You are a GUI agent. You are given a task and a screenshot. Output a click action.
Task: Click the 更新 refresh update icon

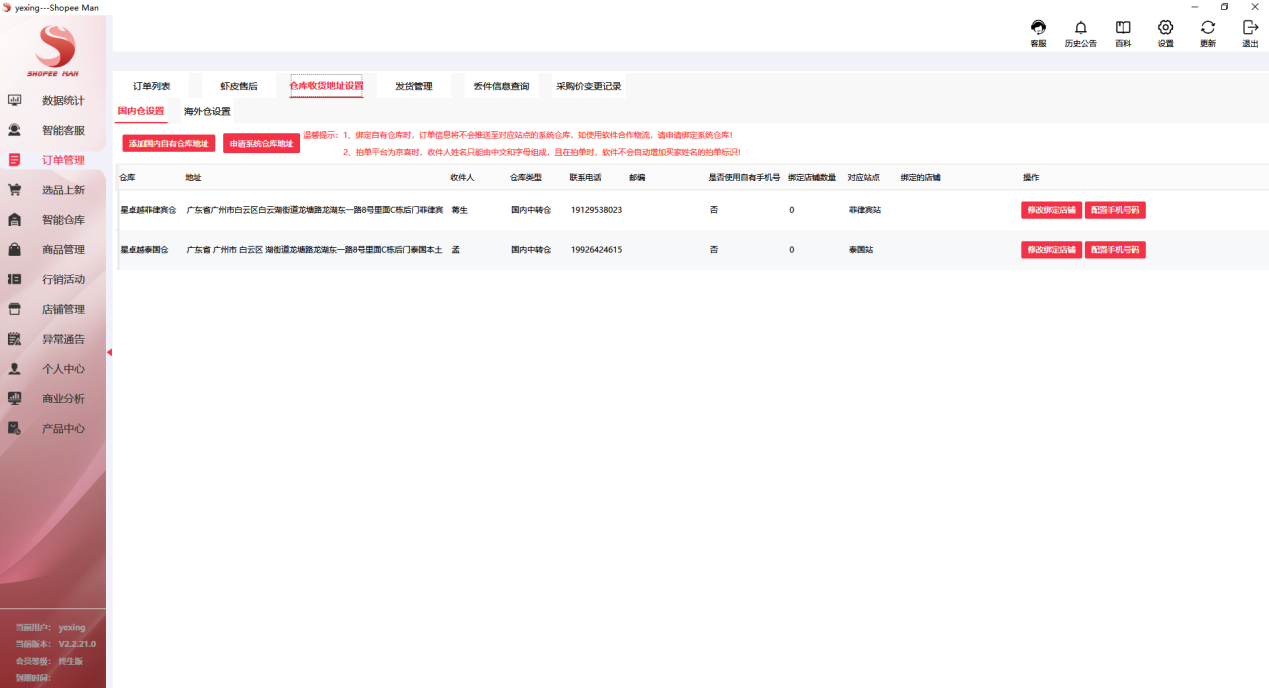[x=1207, y=31]
